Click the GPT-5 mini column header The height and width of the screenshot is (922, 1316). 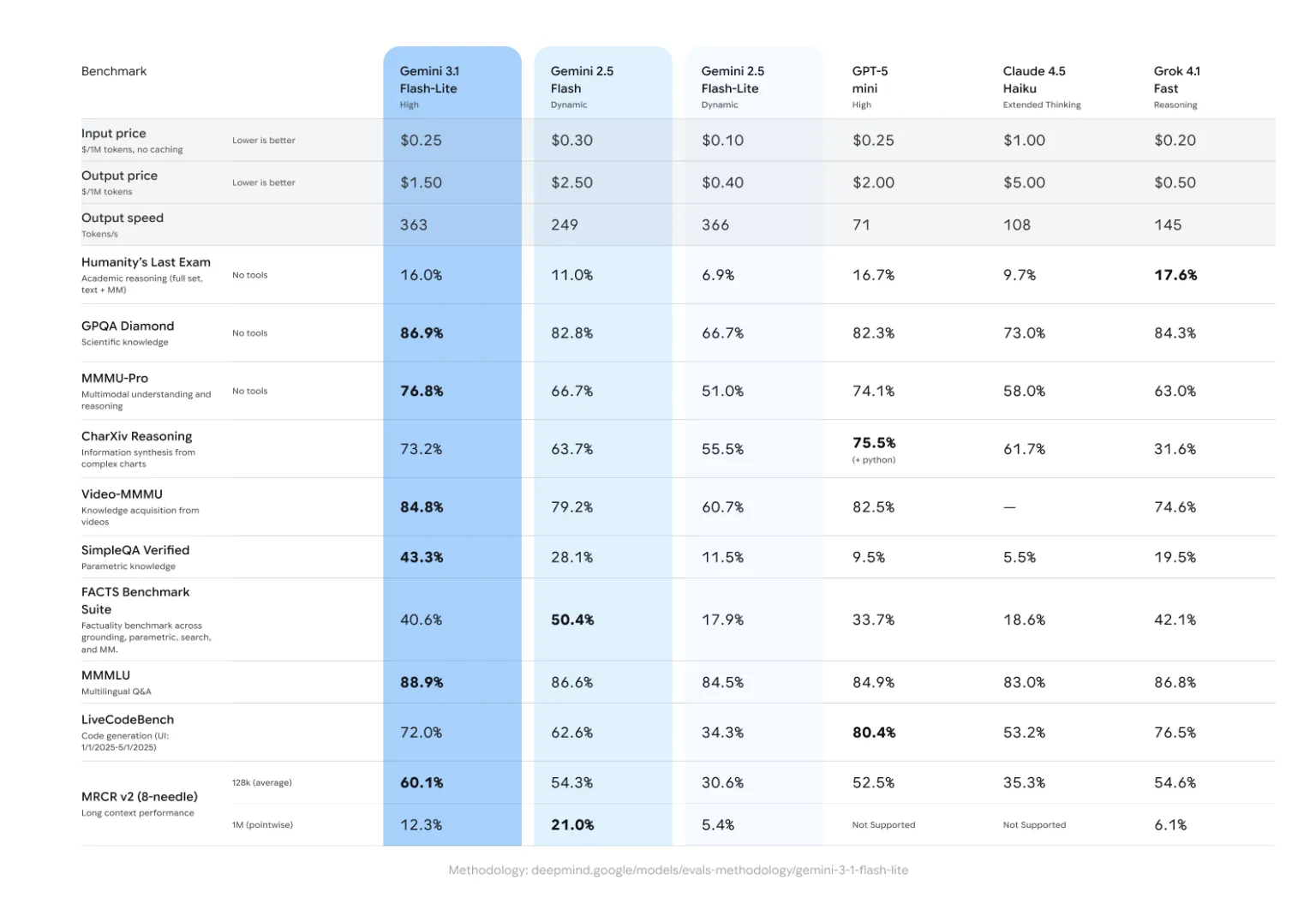point(870,80)
